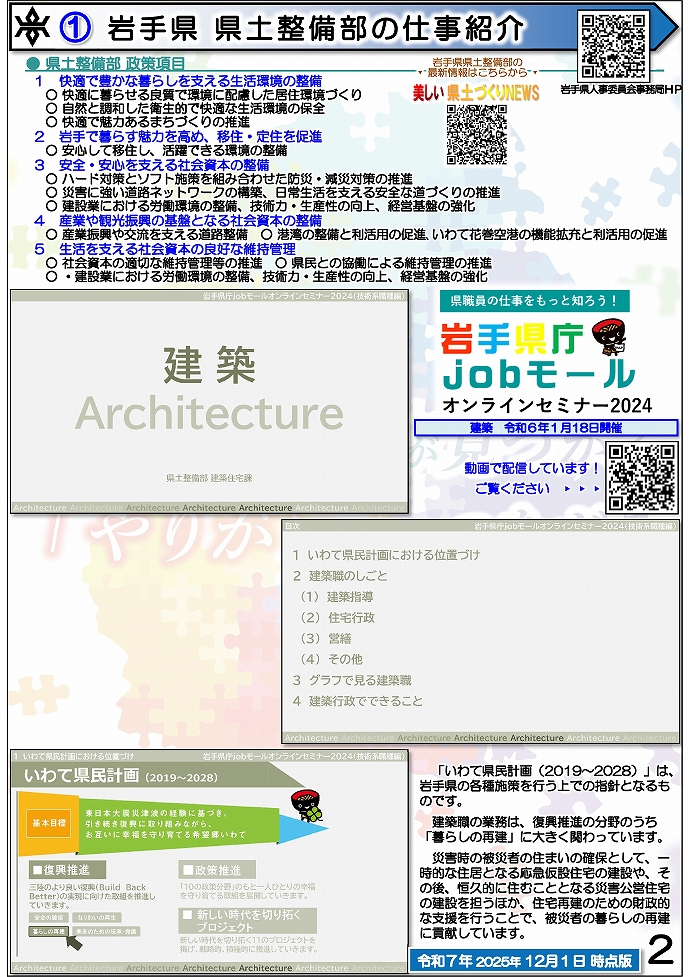
Task: Click the 令和7年 2025年12月1日時点版 label
Action: (x=525, y=960)
